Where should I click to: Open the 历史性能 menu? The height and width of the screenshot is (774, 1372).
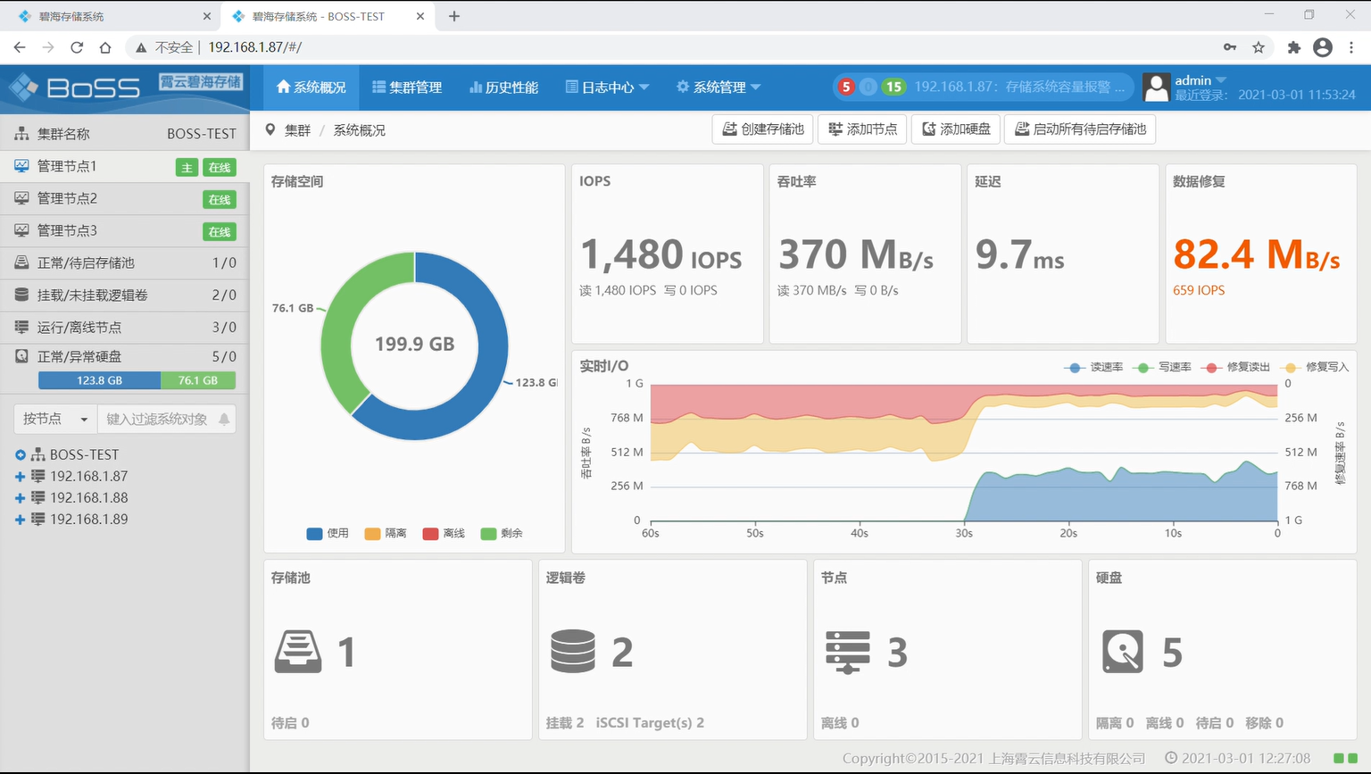point(504,87)
